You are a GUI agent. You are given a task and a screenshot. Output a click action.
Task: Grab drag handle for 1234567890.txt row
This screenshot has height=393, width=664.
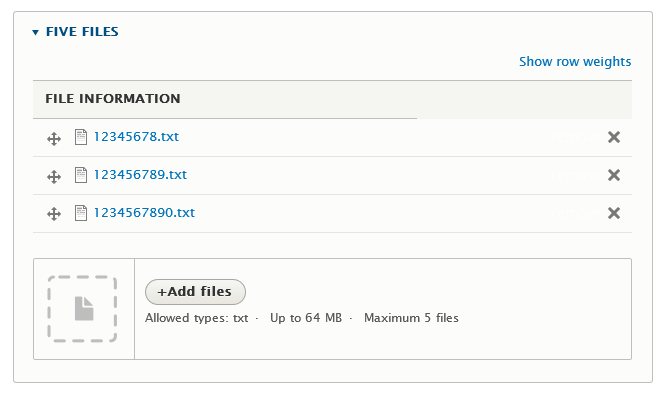(54, 214)
